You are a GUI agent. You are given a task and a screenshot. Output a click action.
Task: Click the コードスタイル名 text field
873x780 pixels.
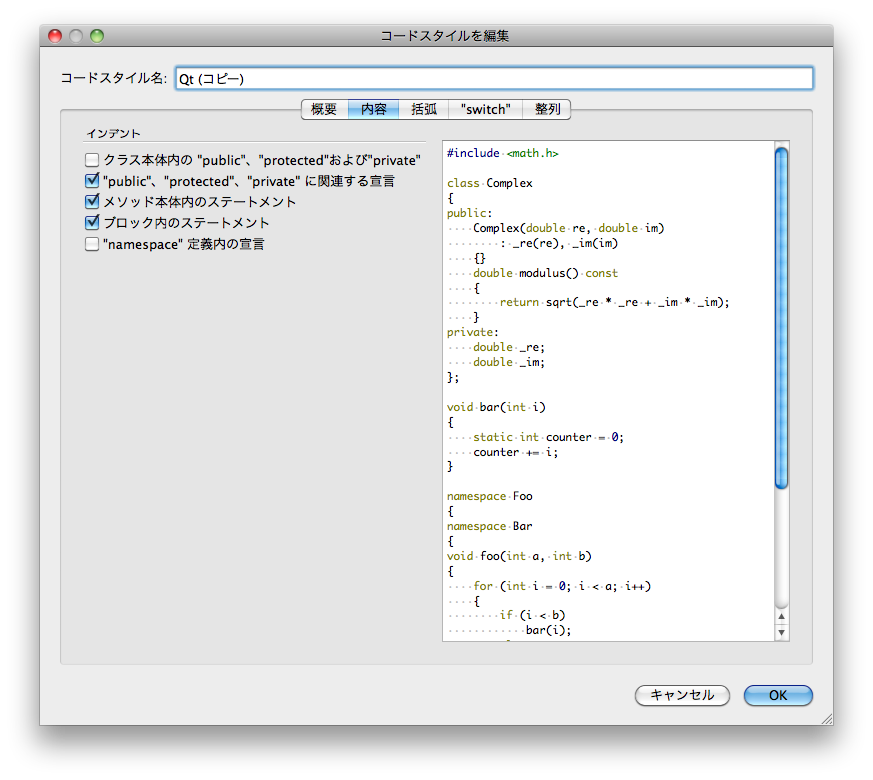[493, 78]
